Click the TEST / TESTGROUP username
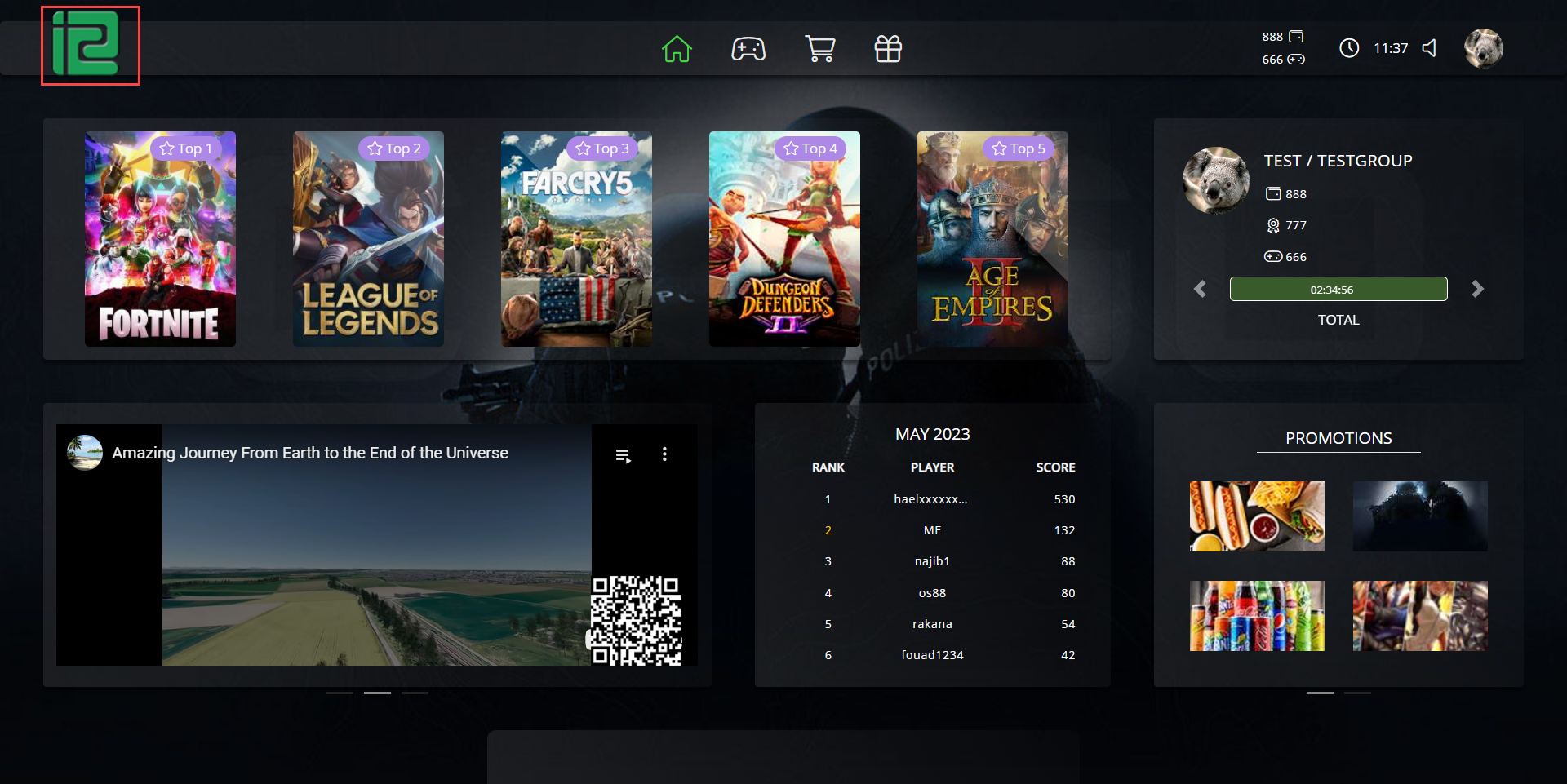The height and width of the screenshot is (784, 1567). click(x=1338, y=161)
